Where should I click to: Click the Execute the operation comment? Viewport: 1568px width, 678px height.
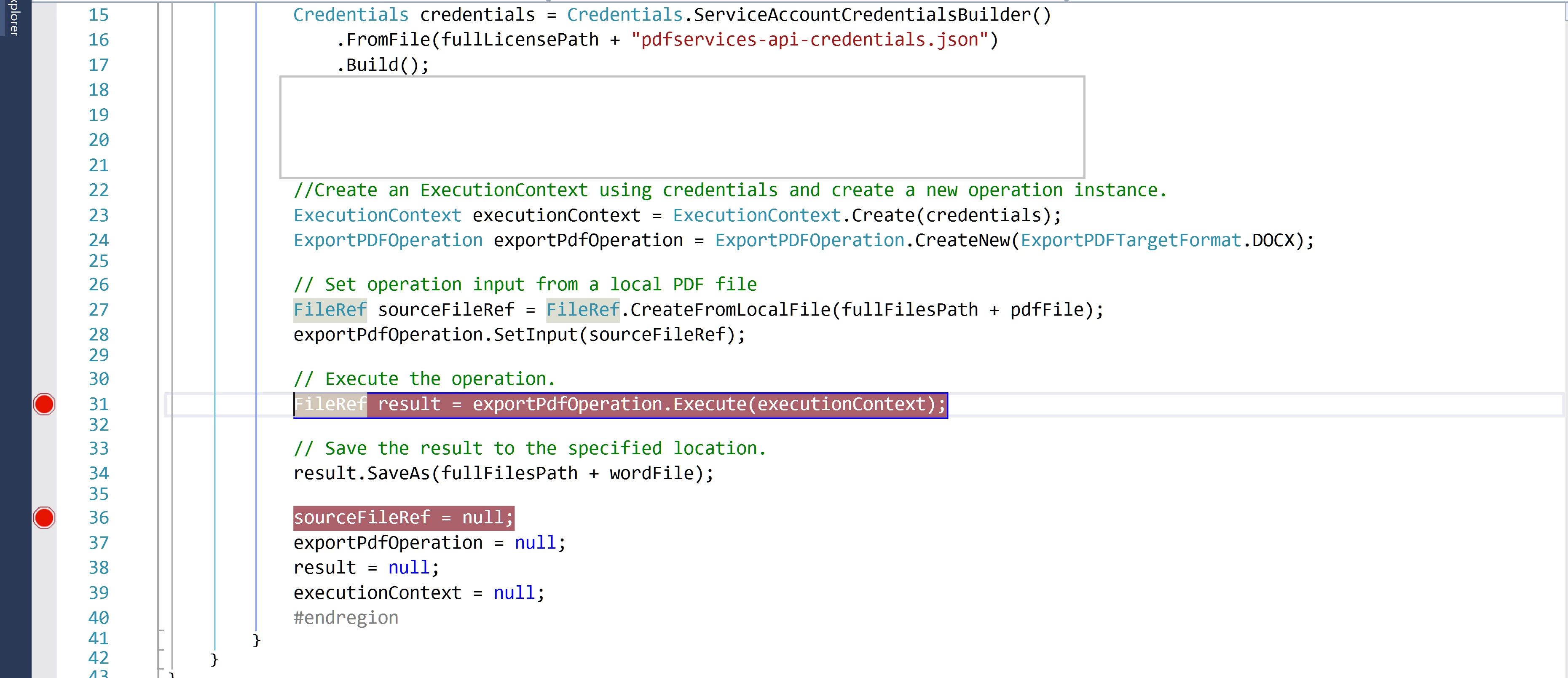point(424,379)
